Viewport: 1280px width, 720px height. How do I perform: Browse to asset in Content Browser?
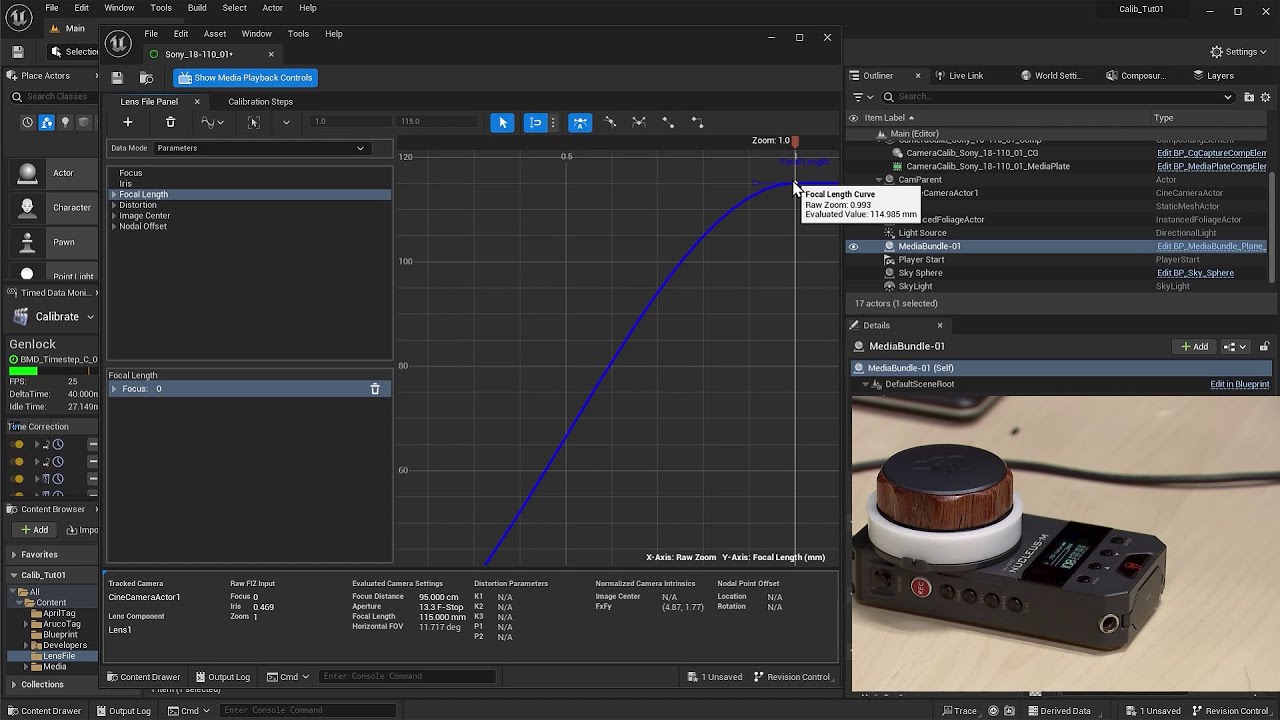point(147,78)
